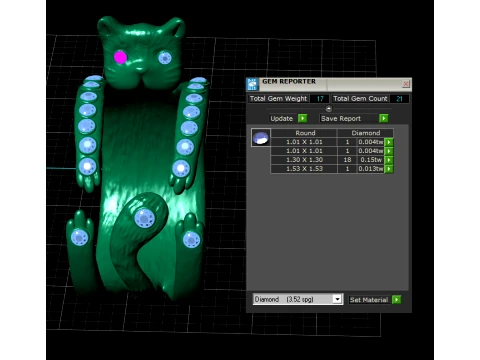Click the Update button label

(x=282, y=119)
